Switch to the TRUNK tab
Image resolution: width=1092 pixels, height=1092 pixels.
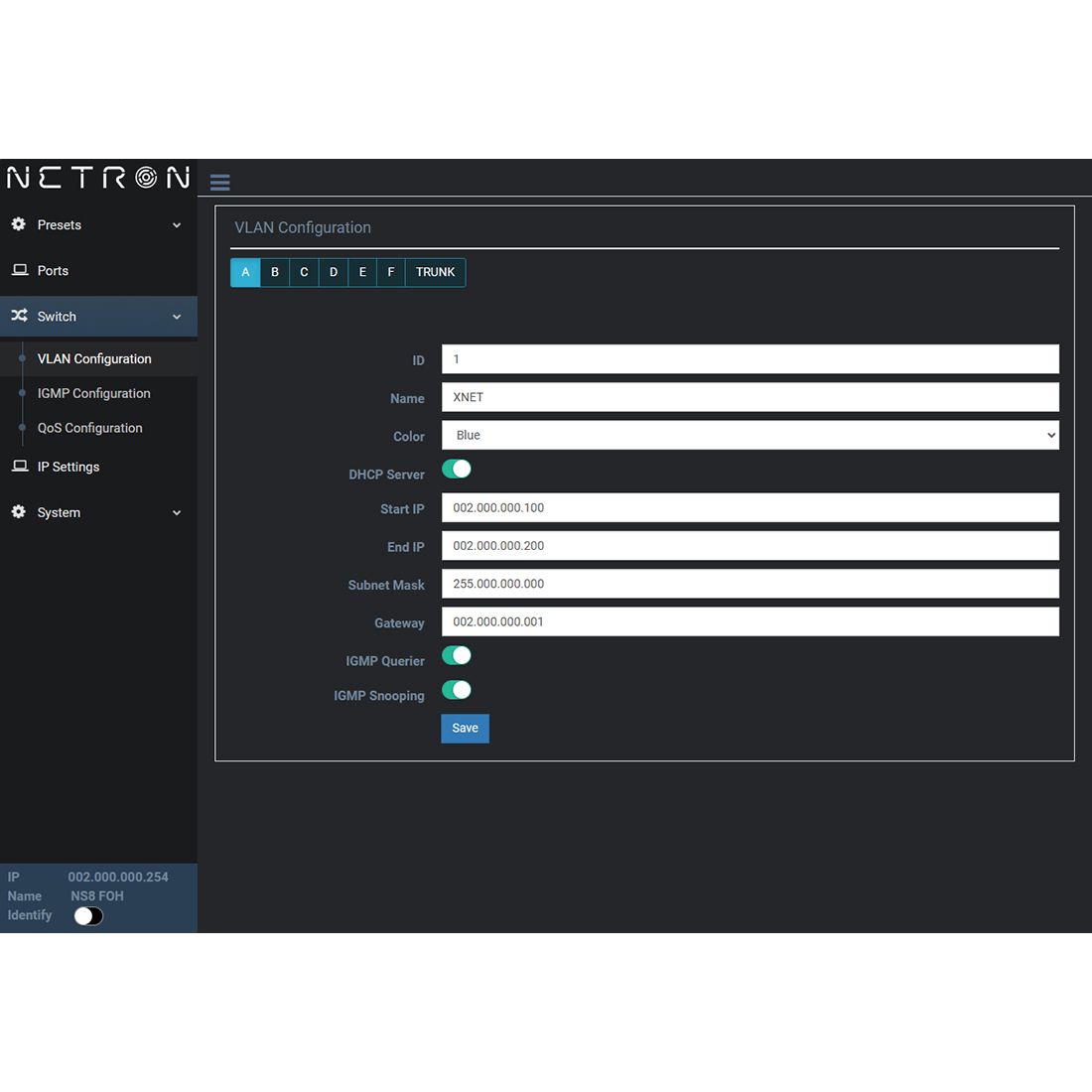435,272
